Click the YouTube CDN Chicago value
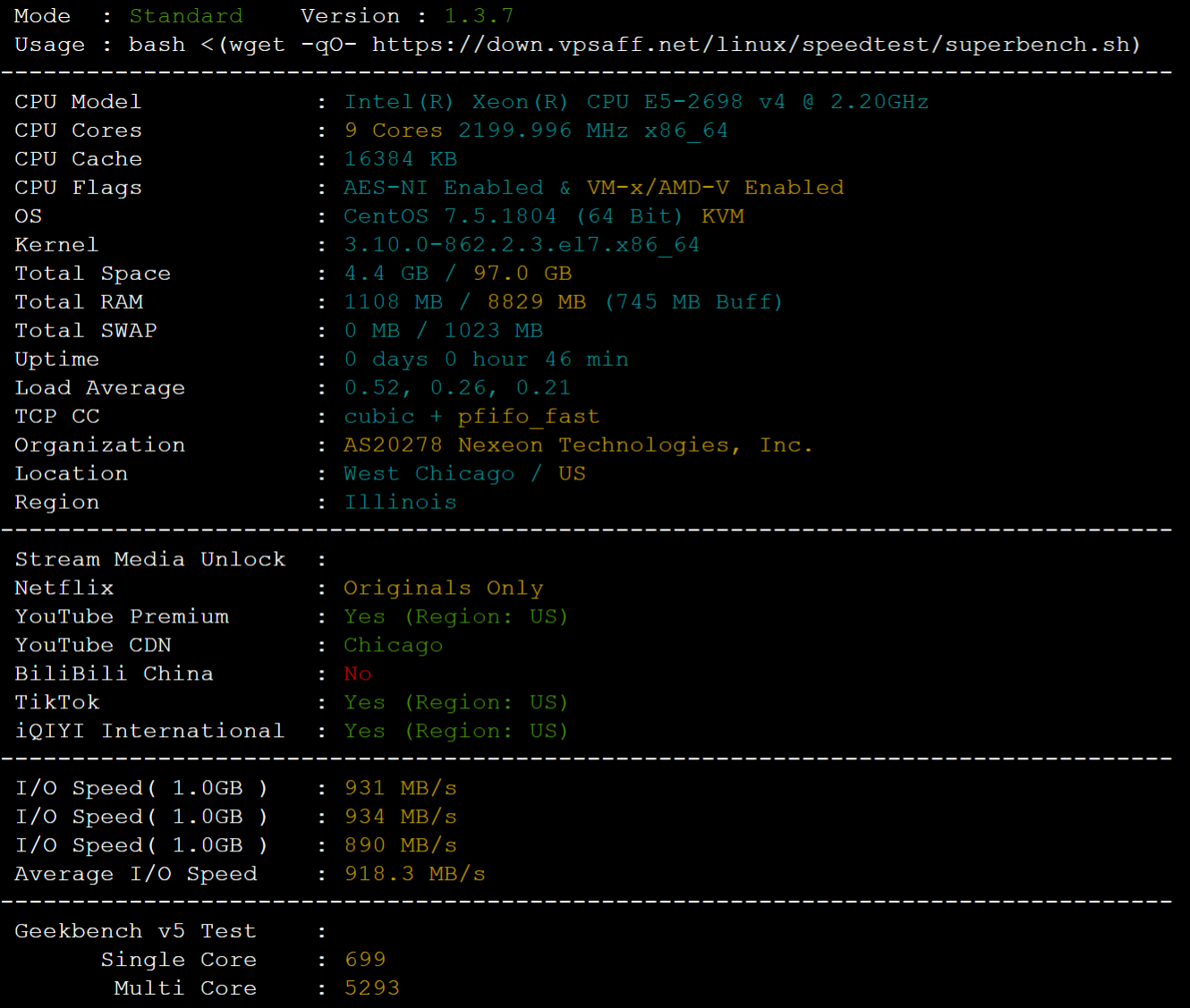 click(394, 646)
